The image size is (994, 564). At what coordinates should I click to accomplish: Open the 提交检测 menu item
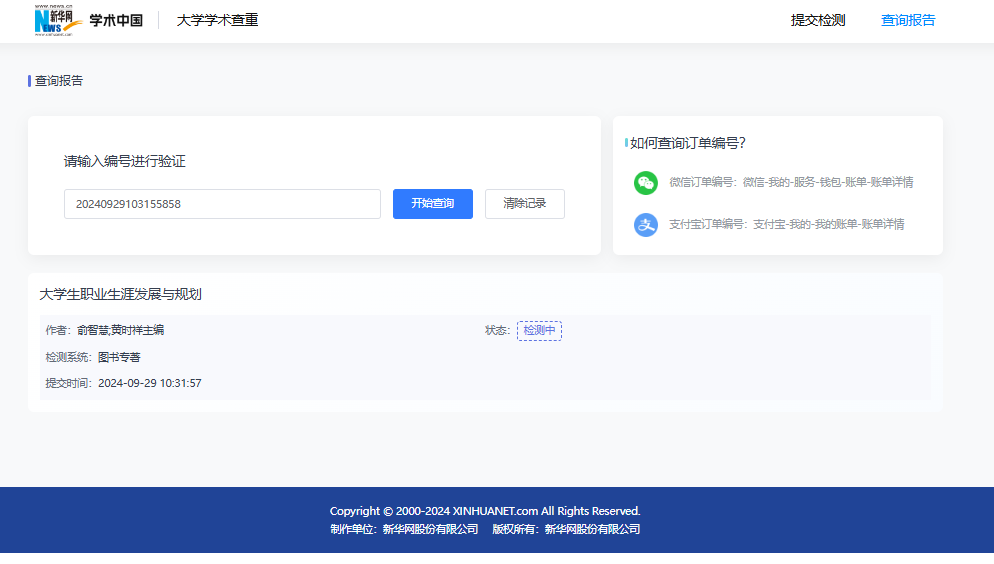tap(817, 20)
